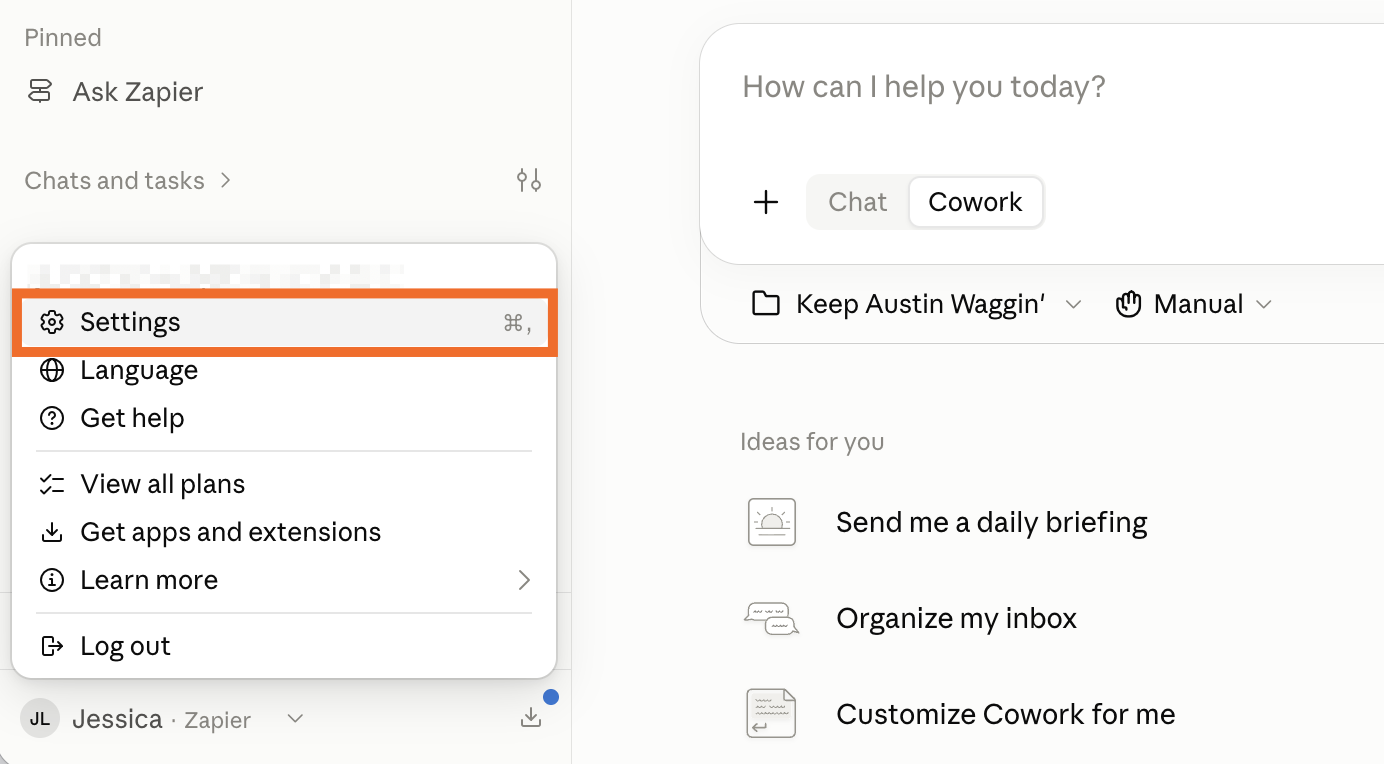Viewport: 1384px width, 764px height.
Task: Click the Organize inbox chat bubbles icon
Action: tap(772, 618)
